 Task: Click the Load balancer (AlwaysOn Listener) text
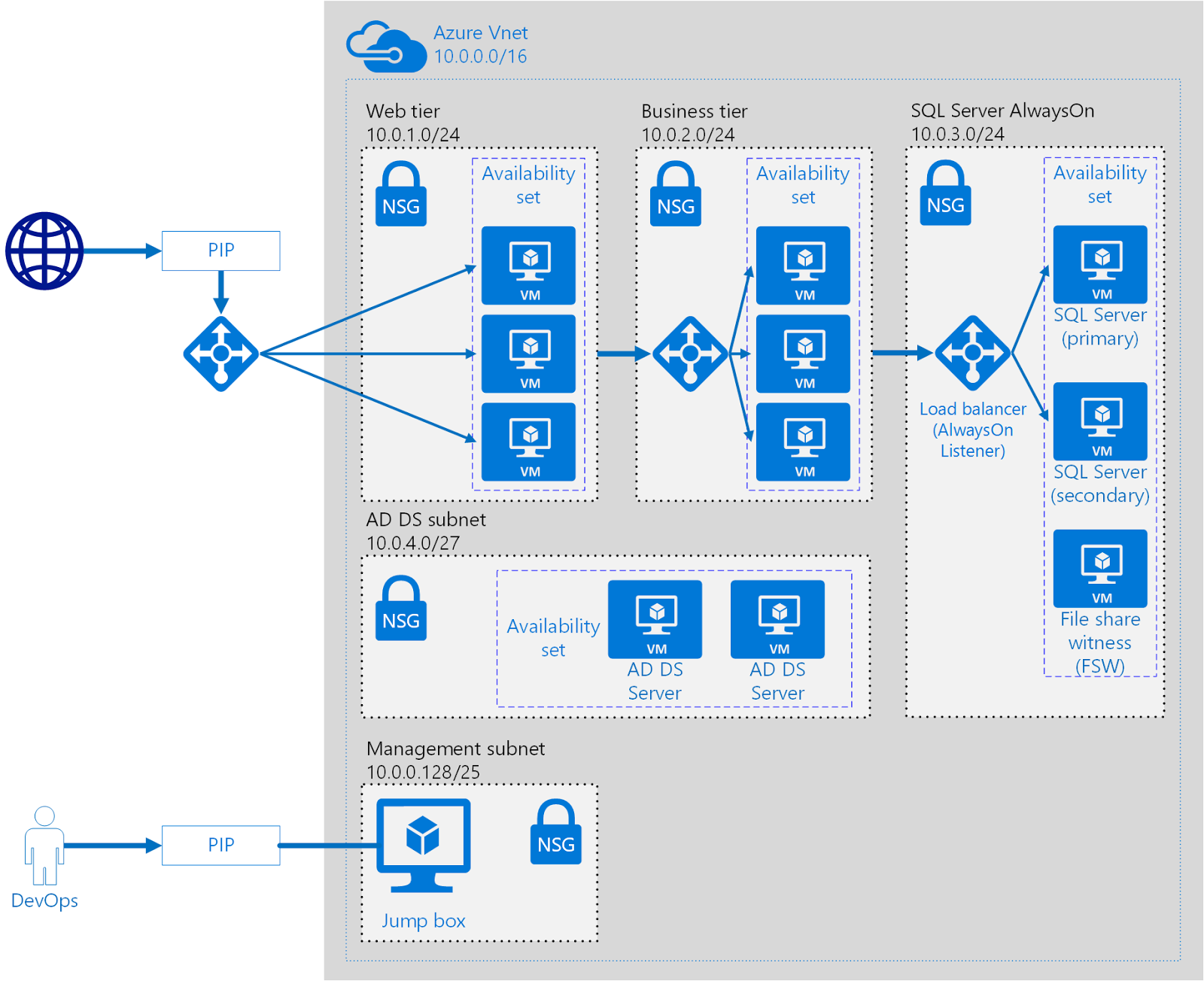pos(973,430)
